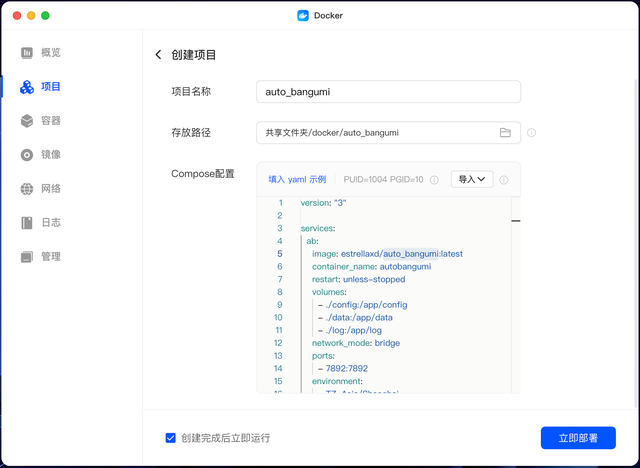Viewport: 640px width, 468px height.
Task: Click the PUID=1004 PGID=10 text
Action: [x=383, y=180]
